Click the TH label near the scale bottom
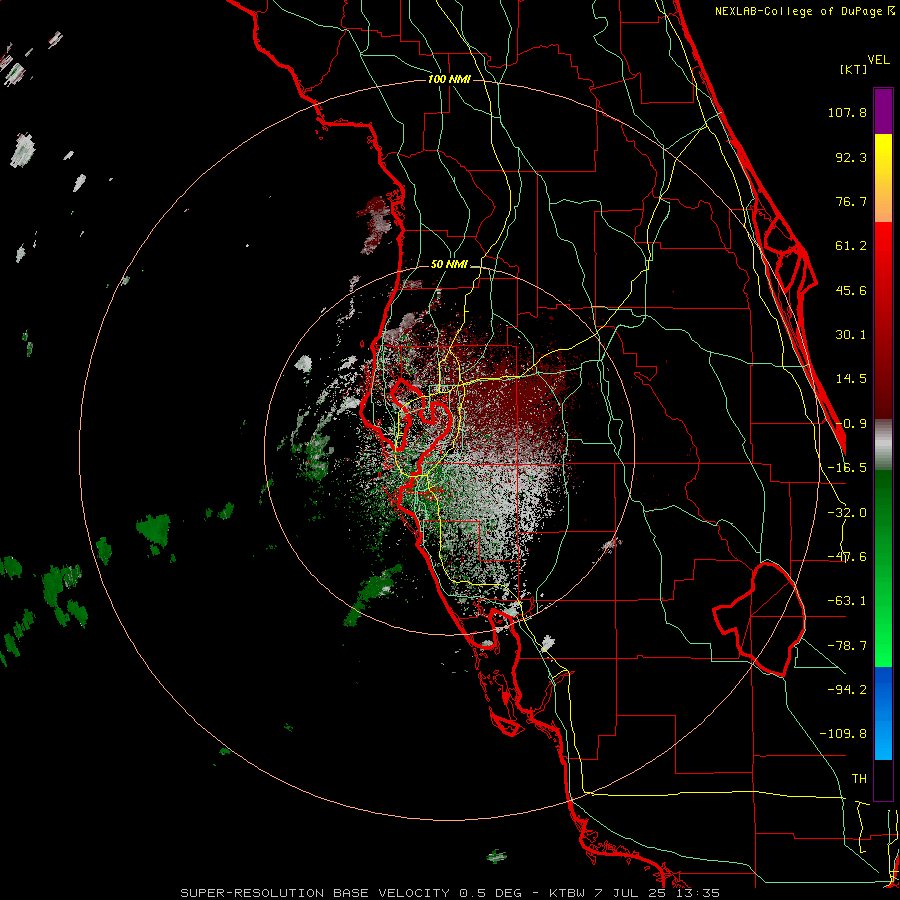 (859, 779)
